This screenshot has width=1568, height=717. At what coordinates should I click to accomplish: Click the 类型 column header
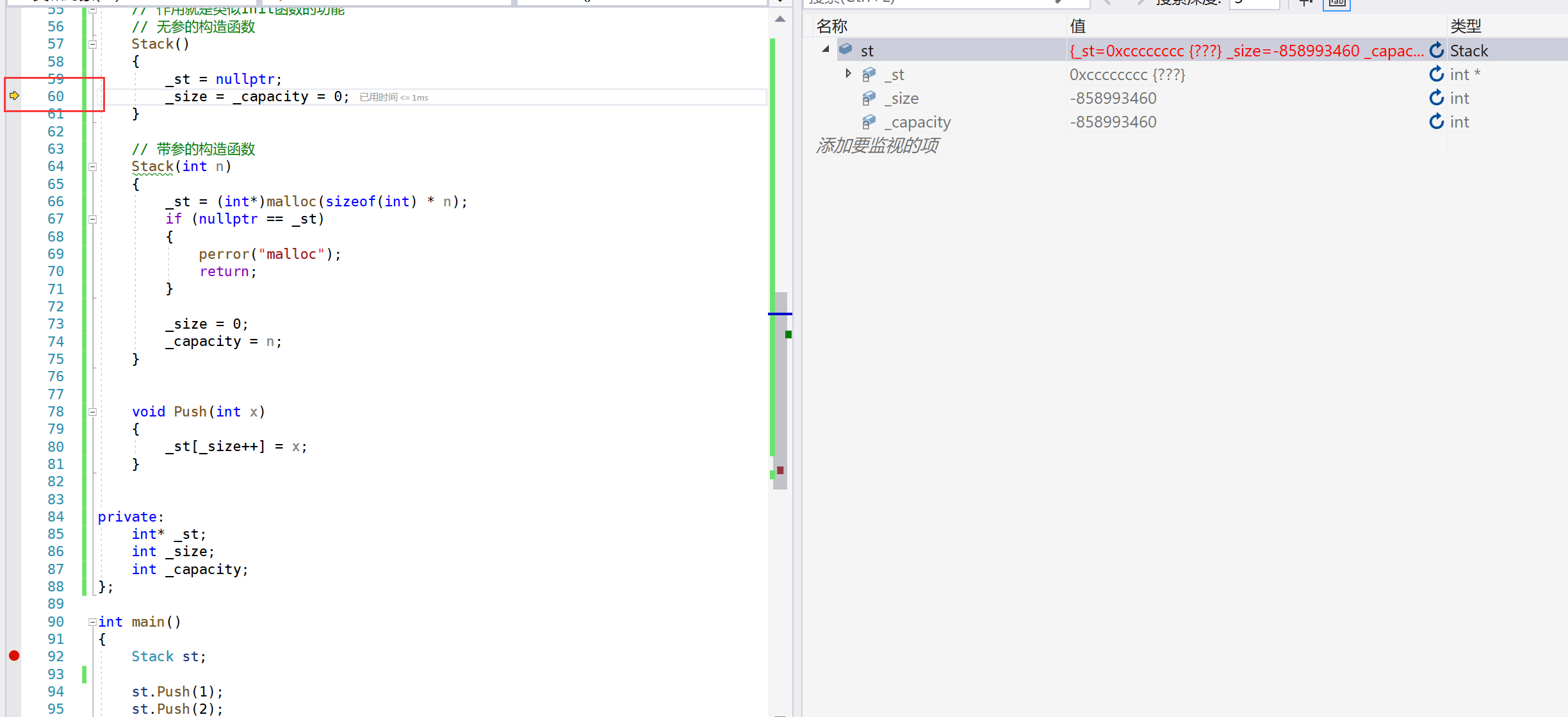tap(1466, 26)
